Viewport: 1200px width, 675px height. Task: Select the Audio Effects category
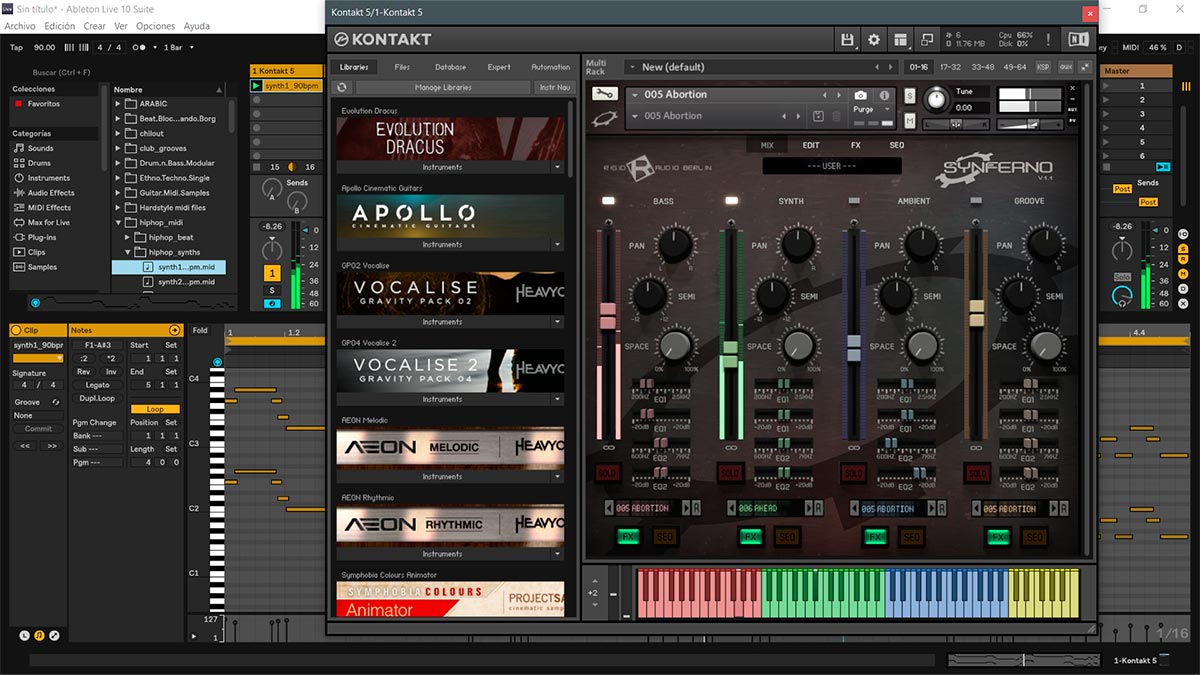pos(51,193)
